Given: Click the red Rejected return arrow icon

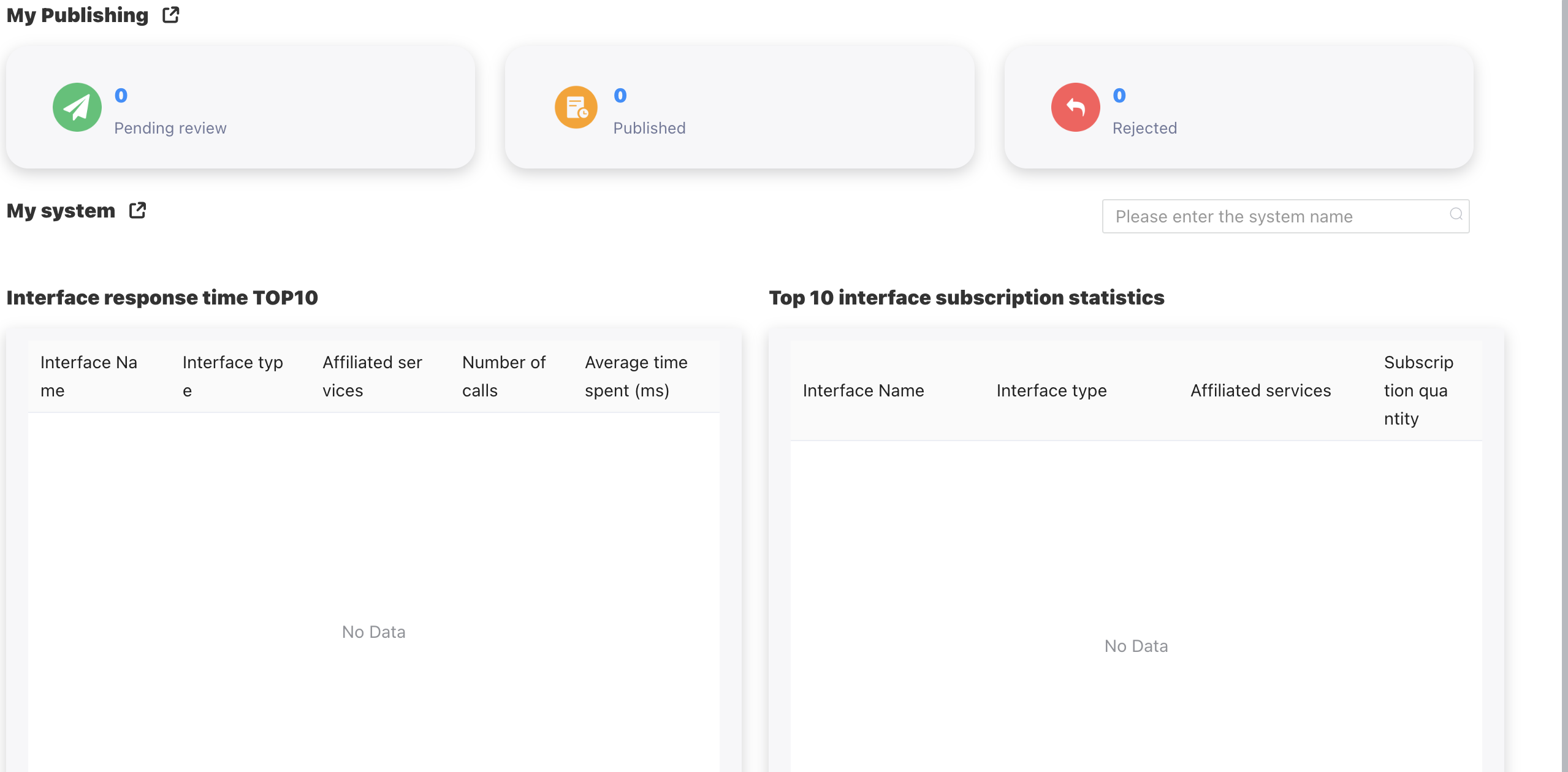Looking at the screenshot, I should [1075, 107].
